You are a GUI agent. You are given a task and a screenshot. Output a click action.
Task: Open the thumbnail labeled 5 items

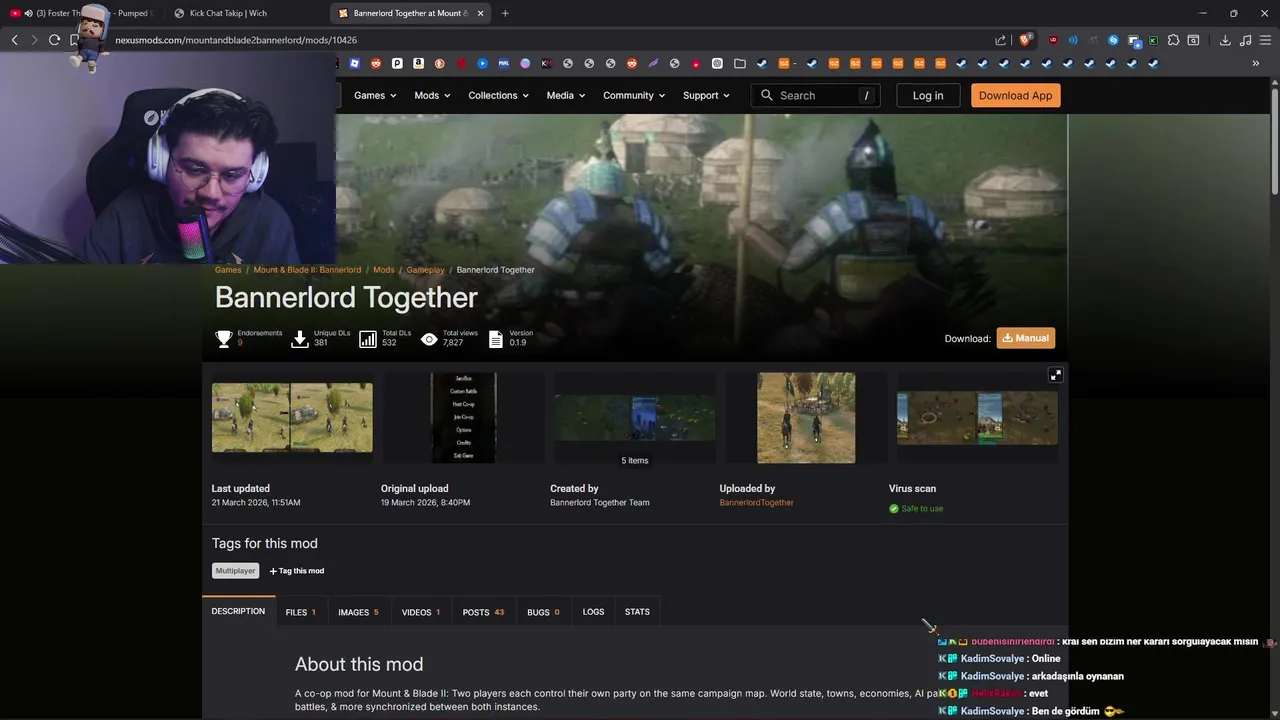click(x=635, y=418)
